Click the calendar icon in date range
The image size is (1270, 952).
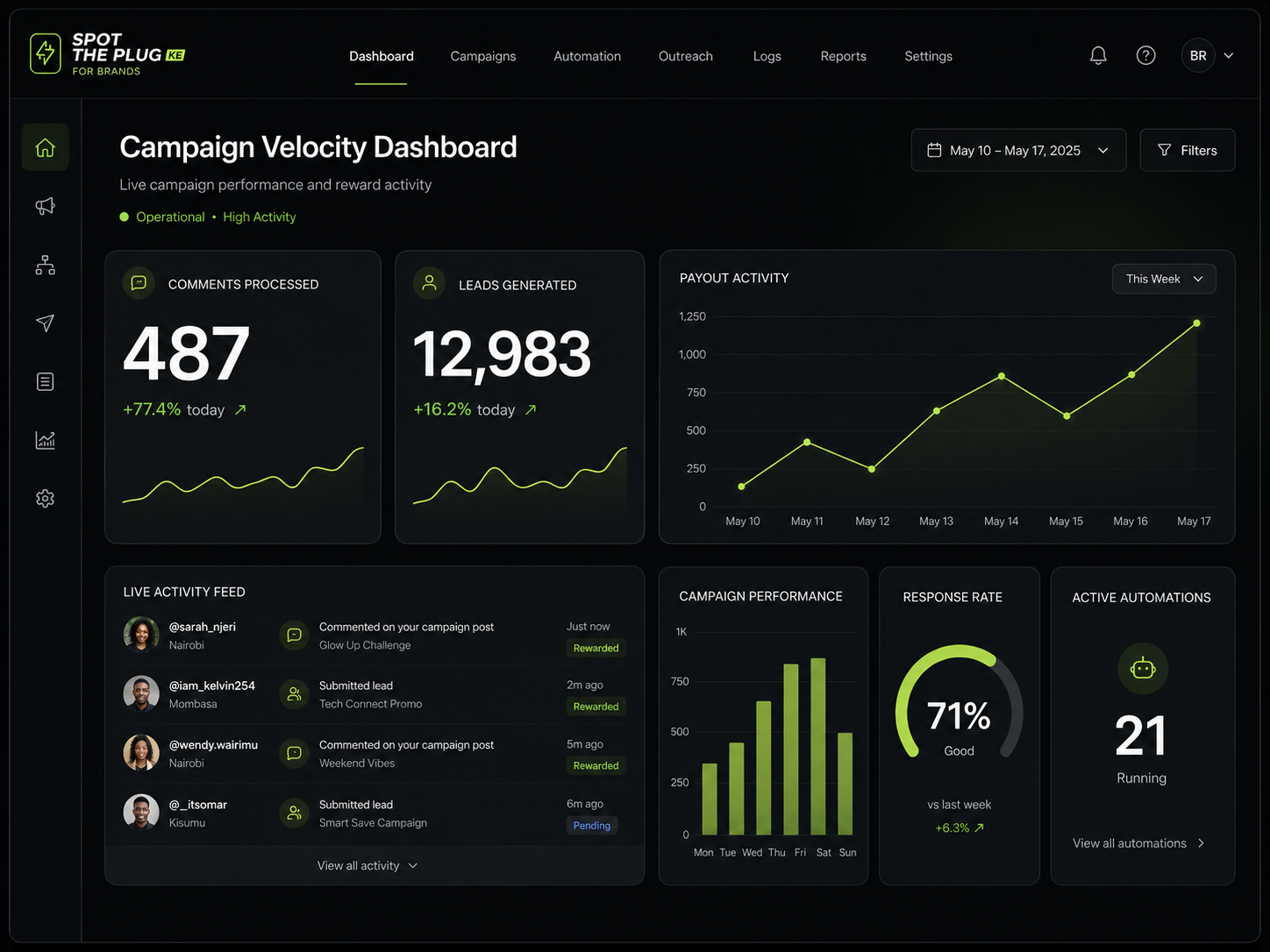[x=935, y=150]
